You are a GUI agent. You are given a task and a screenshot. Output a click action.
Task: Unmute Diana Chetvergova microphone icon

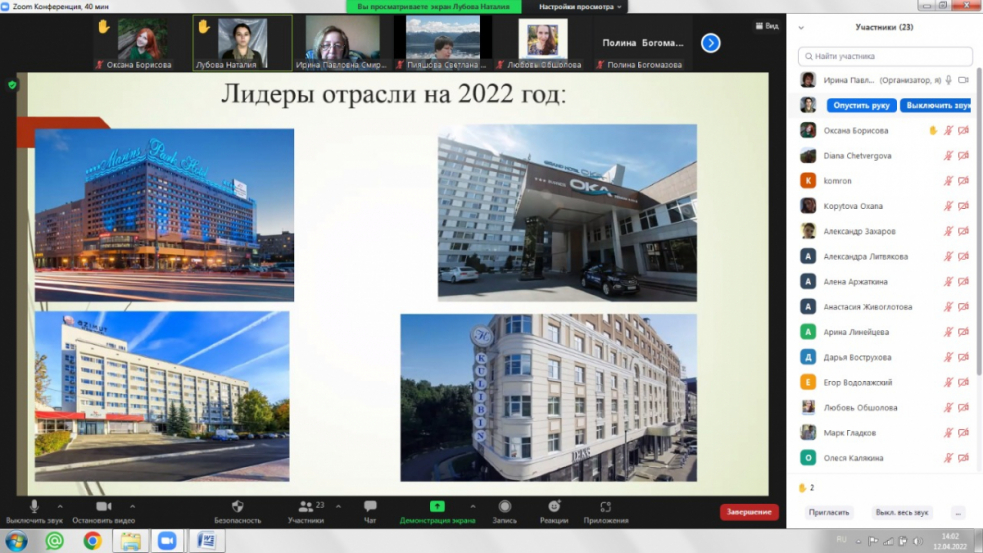[949, 155]
